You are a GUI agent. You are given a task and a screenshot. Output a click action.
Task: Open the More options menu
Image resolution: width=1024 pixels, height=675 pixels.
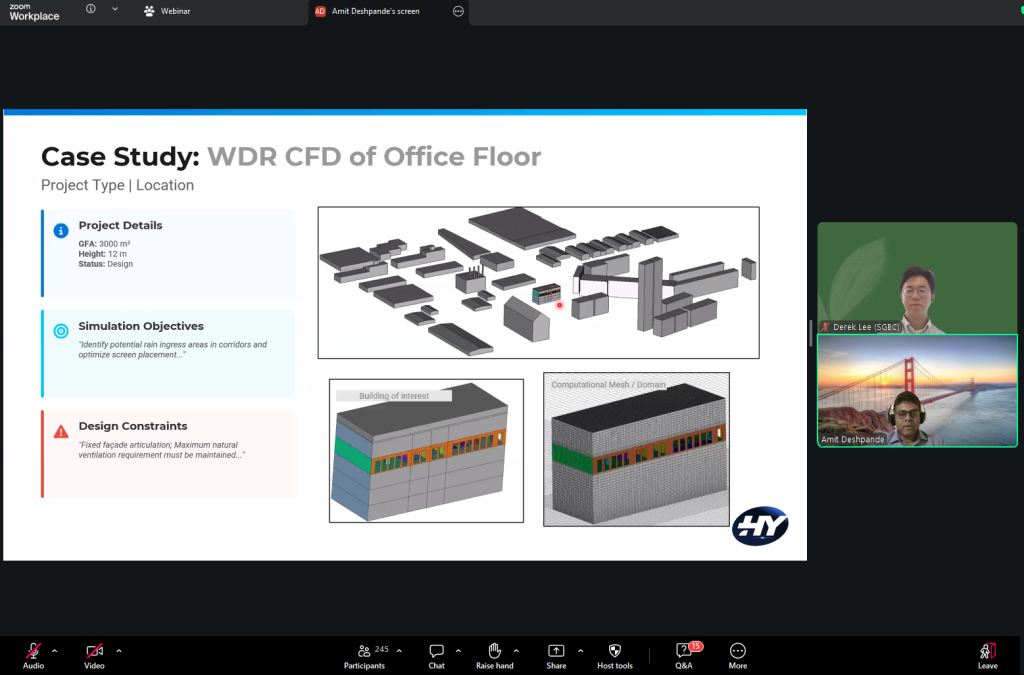coord(738,652)
